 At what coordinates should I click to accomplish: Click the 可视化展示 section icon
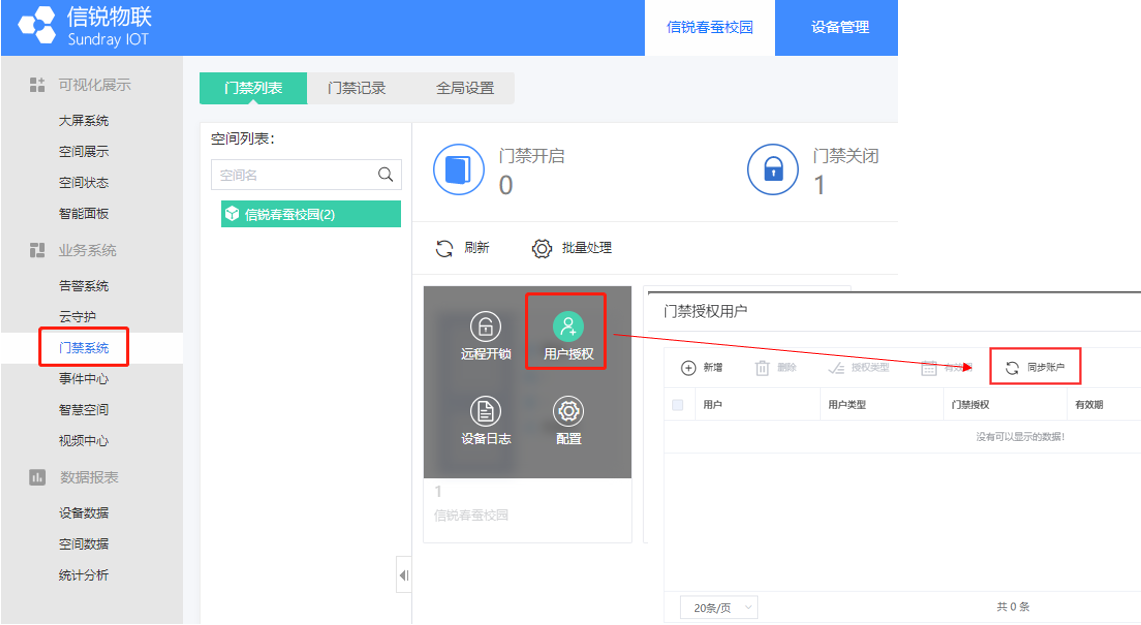[37, 85]
